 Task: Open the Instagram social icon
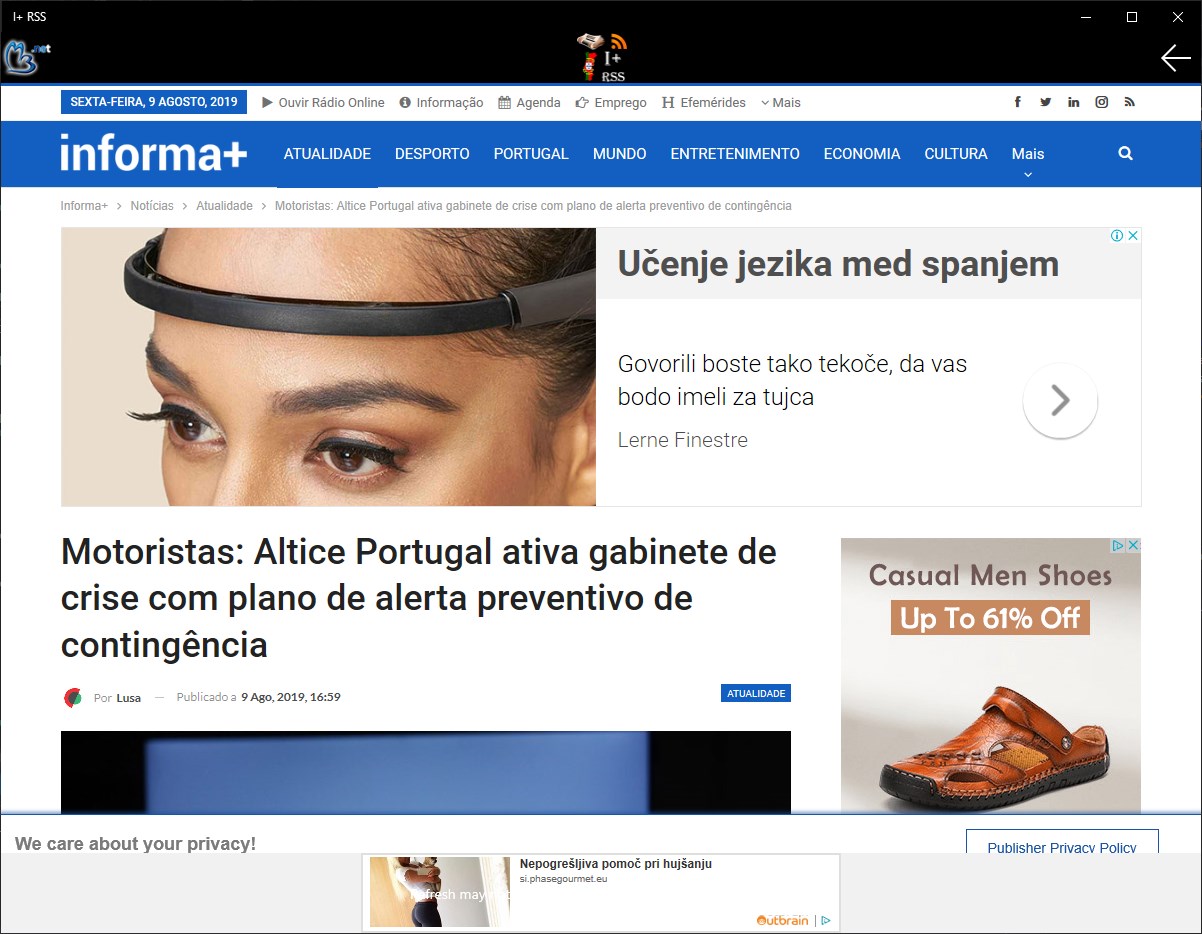(x=1102, y=102)
